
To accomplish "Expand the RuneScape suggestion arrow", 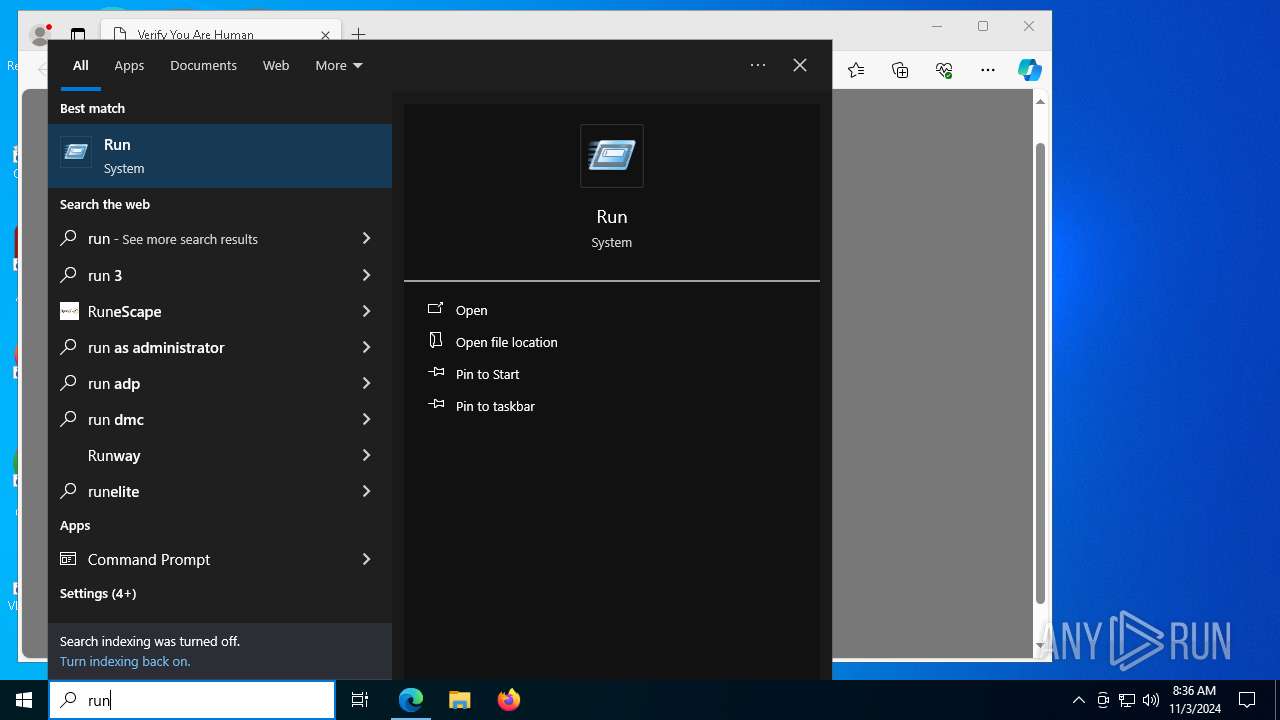I will tap(366, 311).
